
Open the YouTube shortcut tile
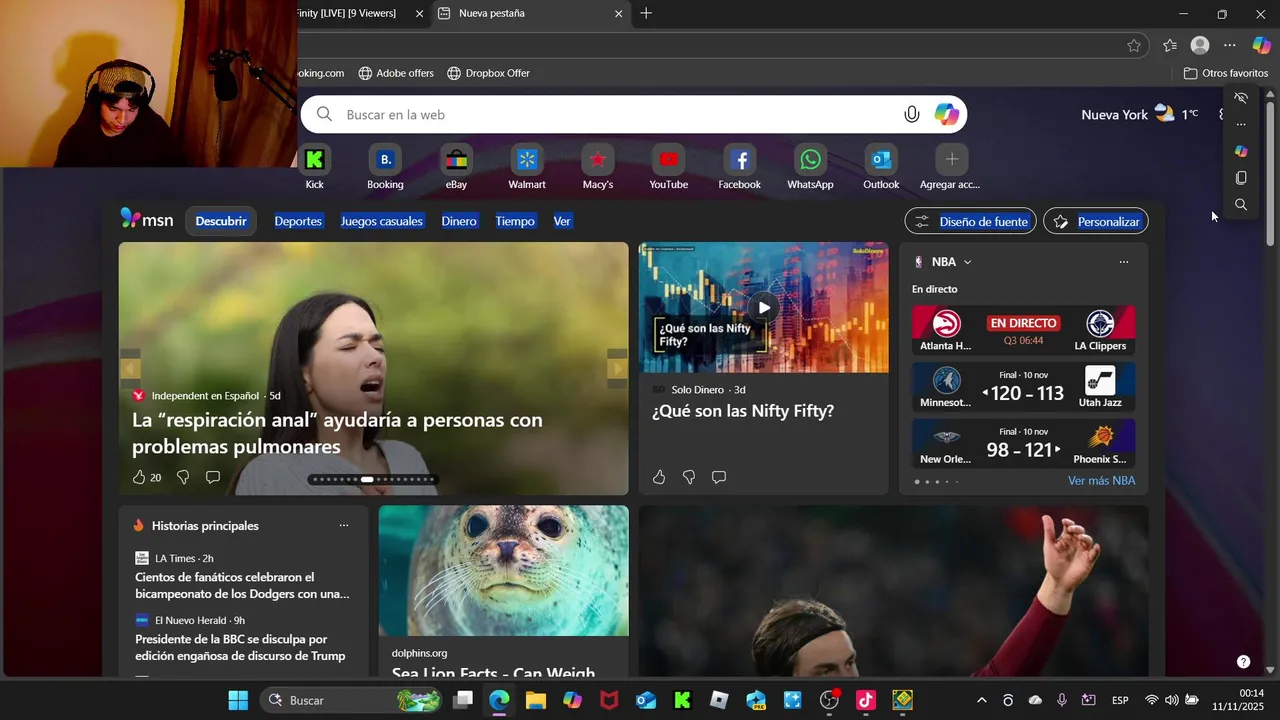click(x=669, y=167)
